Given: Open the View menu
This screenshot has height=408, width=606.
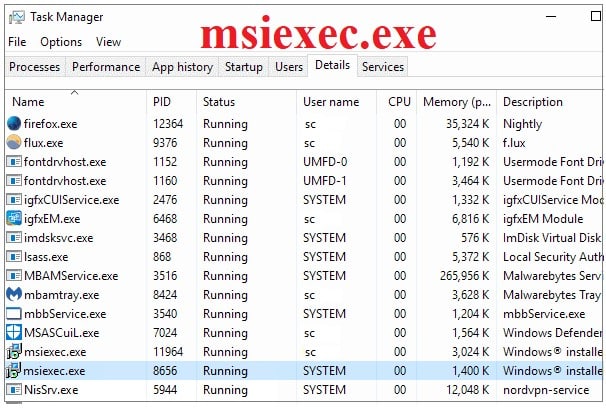Looking at the screenshot, I should tap(108, 42).
